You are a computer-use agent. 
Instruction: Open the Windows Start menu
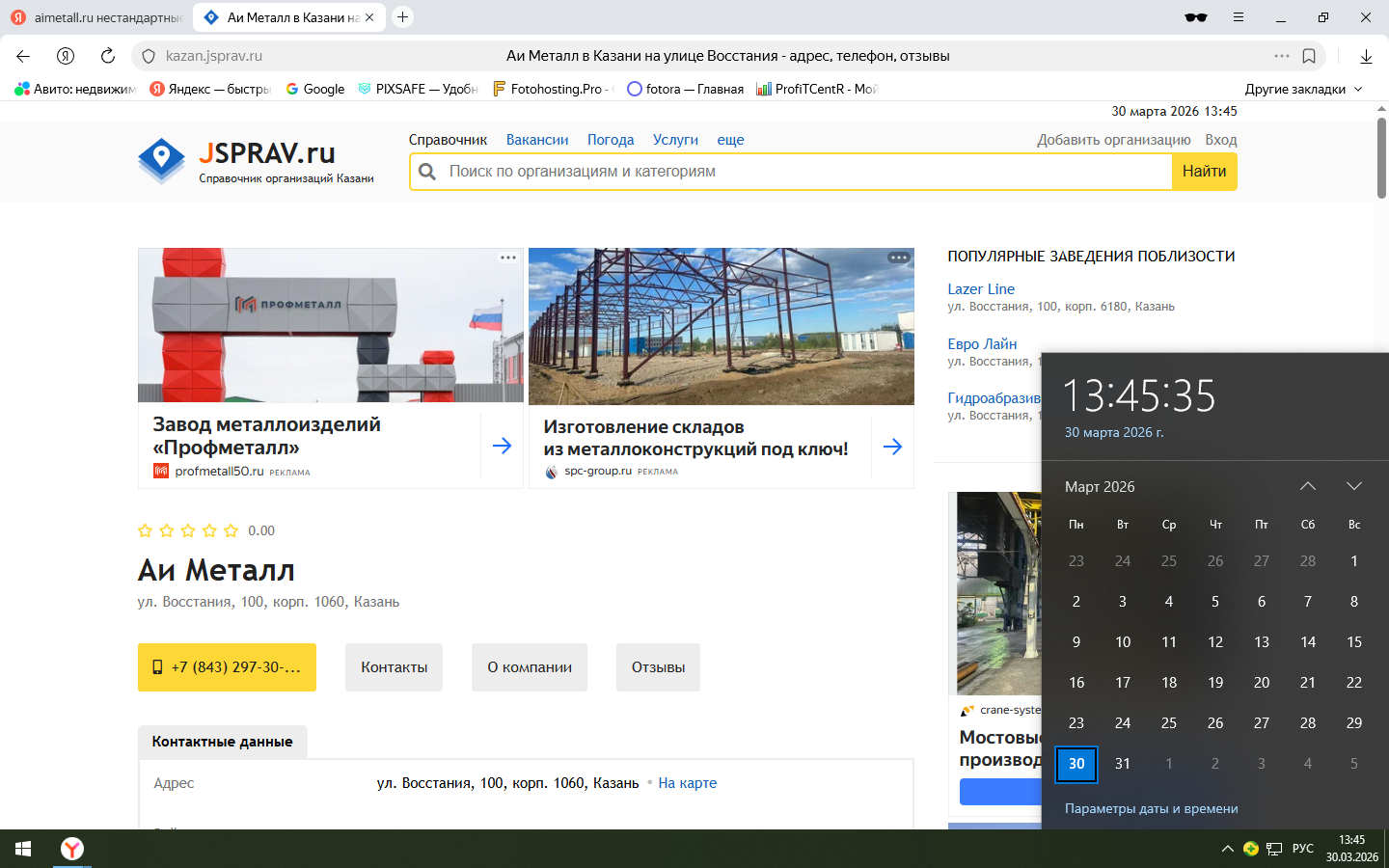(x=23, y=849)
